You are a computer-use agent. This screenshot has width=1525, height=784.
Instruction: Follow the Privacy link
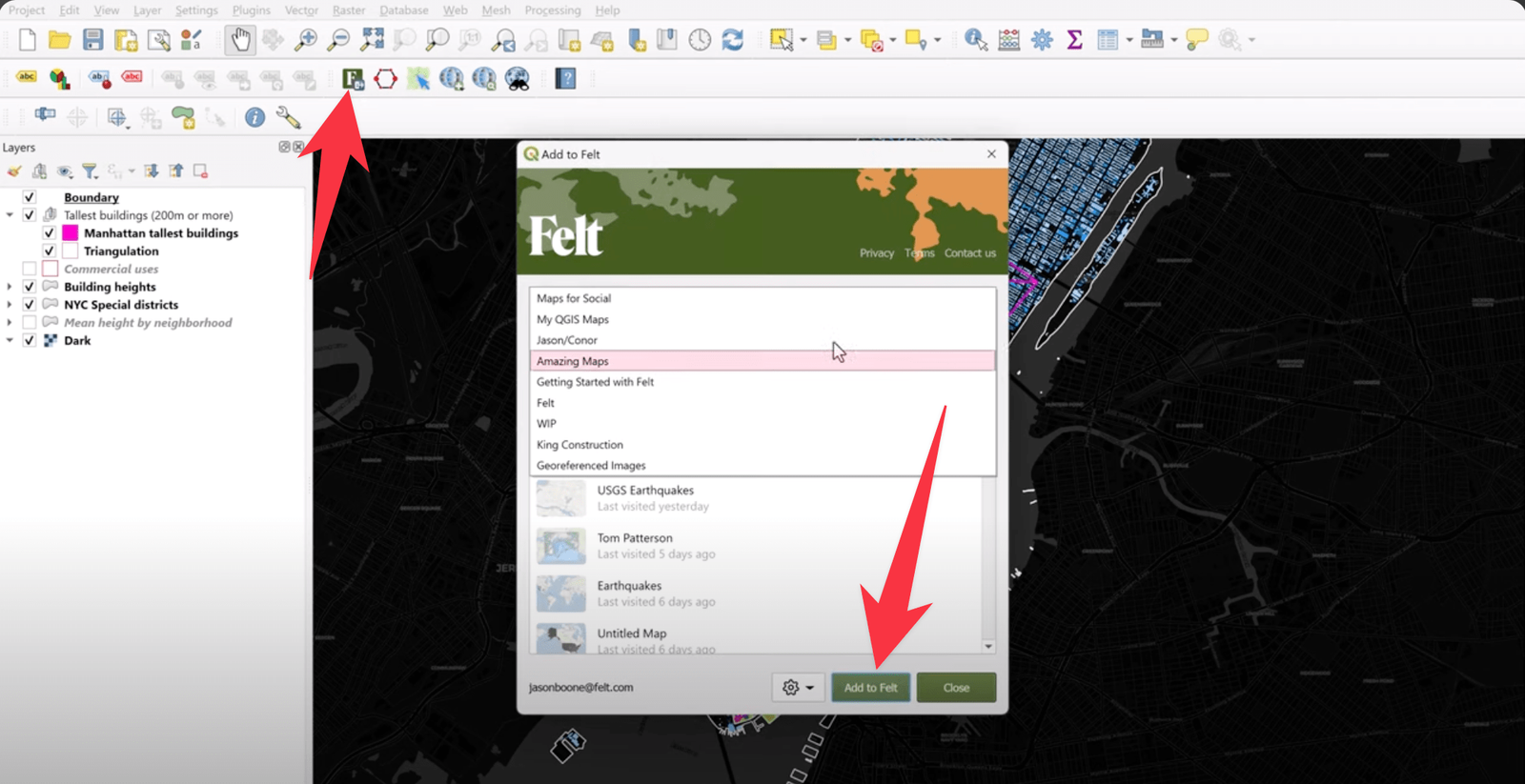pos(877,252)
